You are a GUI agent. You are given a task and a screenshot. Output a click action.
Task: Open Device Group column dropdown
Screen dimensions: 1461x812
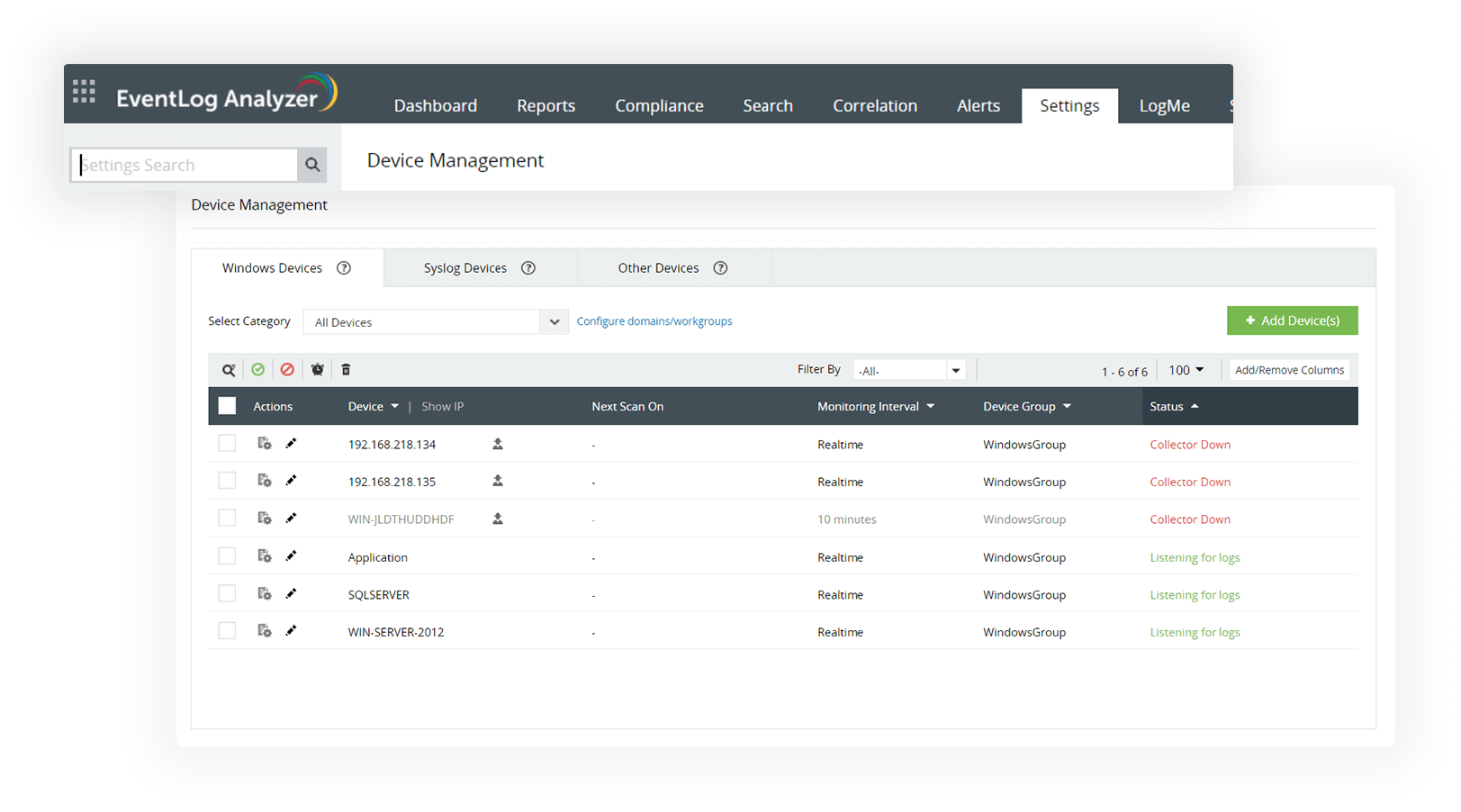pyautogui.click(x=1067, y=407)
